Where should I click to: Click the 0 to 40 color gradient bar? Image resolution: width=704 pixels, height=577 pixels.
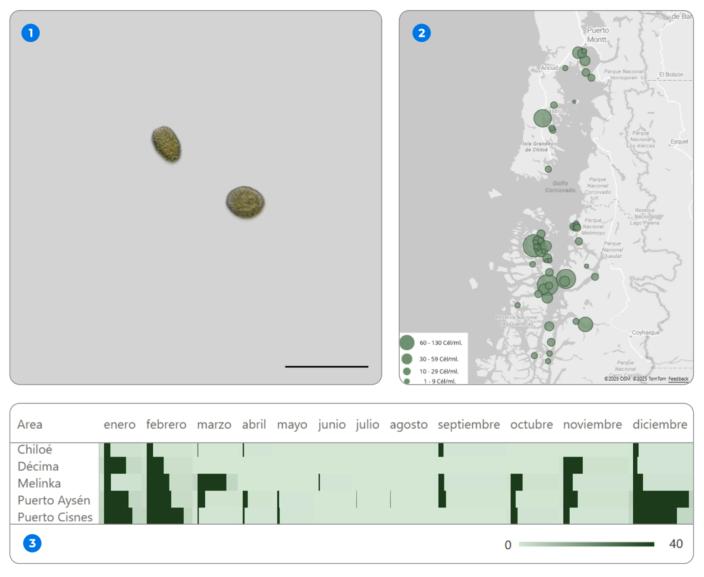click(586, 544)
